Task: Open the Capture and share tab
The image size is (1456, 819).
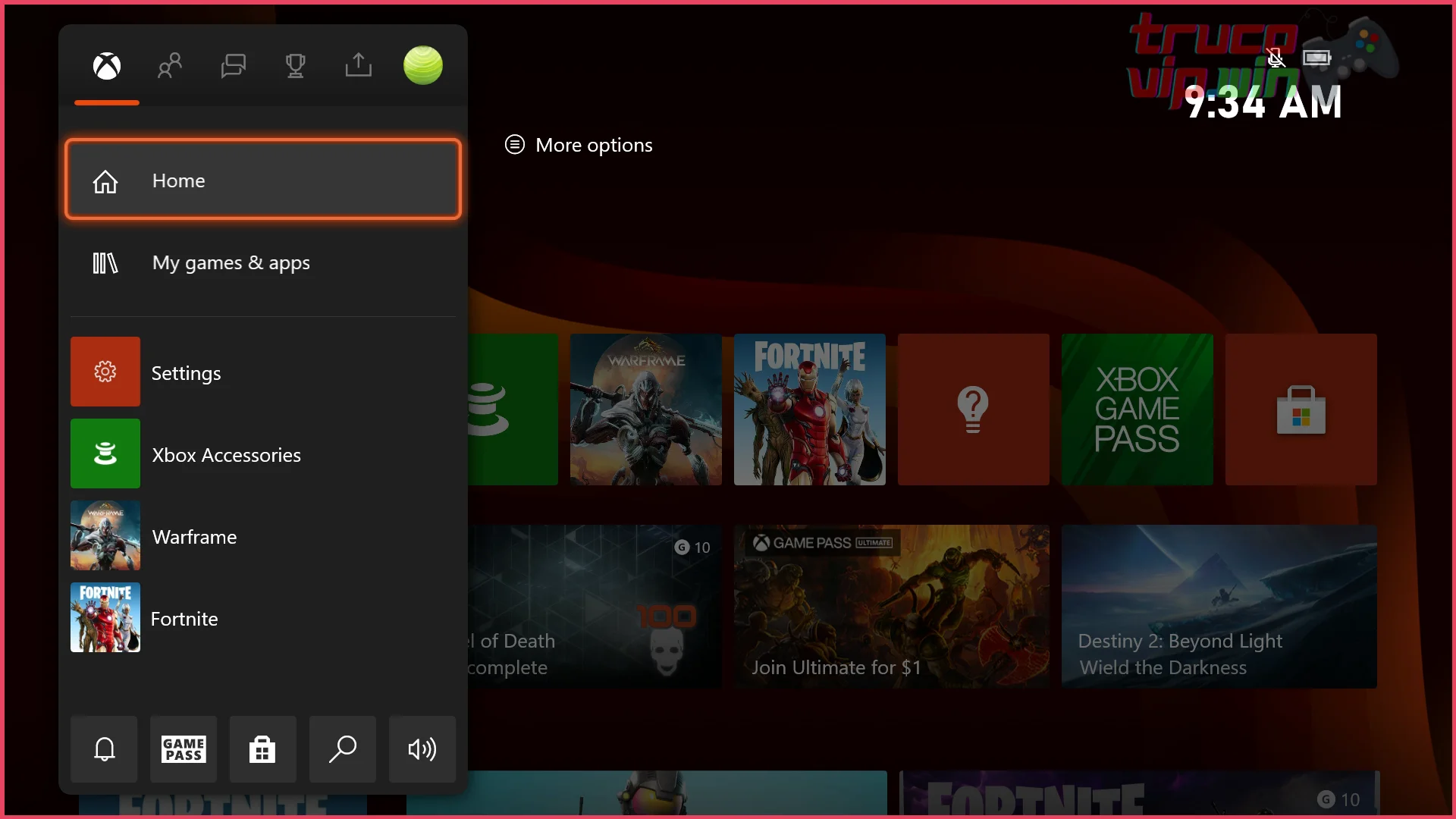Action: point(359,65)
